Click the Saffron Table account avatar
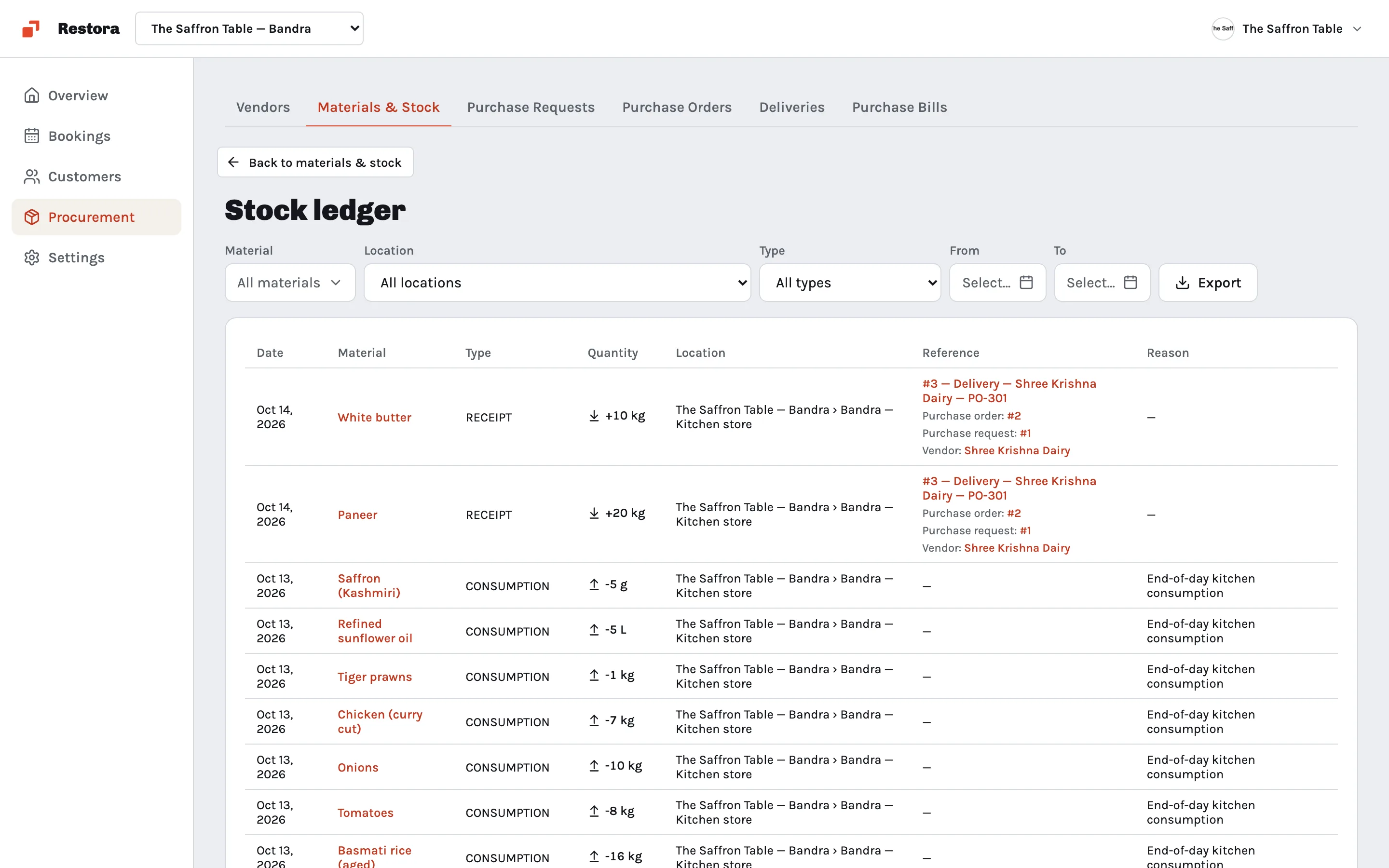The height and width of the screenshot is (868, 1389). click(x=1223, y=29)
